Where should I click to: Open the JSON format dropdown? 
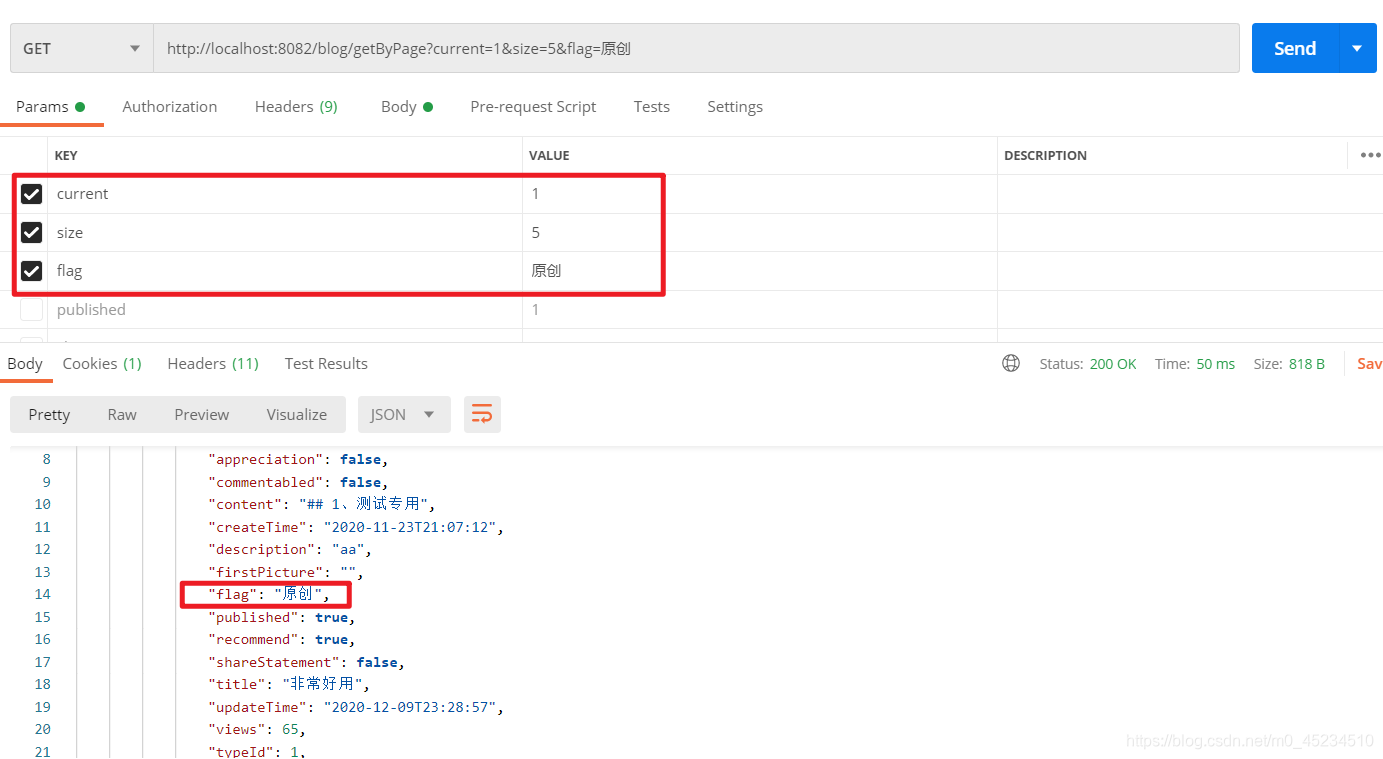[404, 414]
